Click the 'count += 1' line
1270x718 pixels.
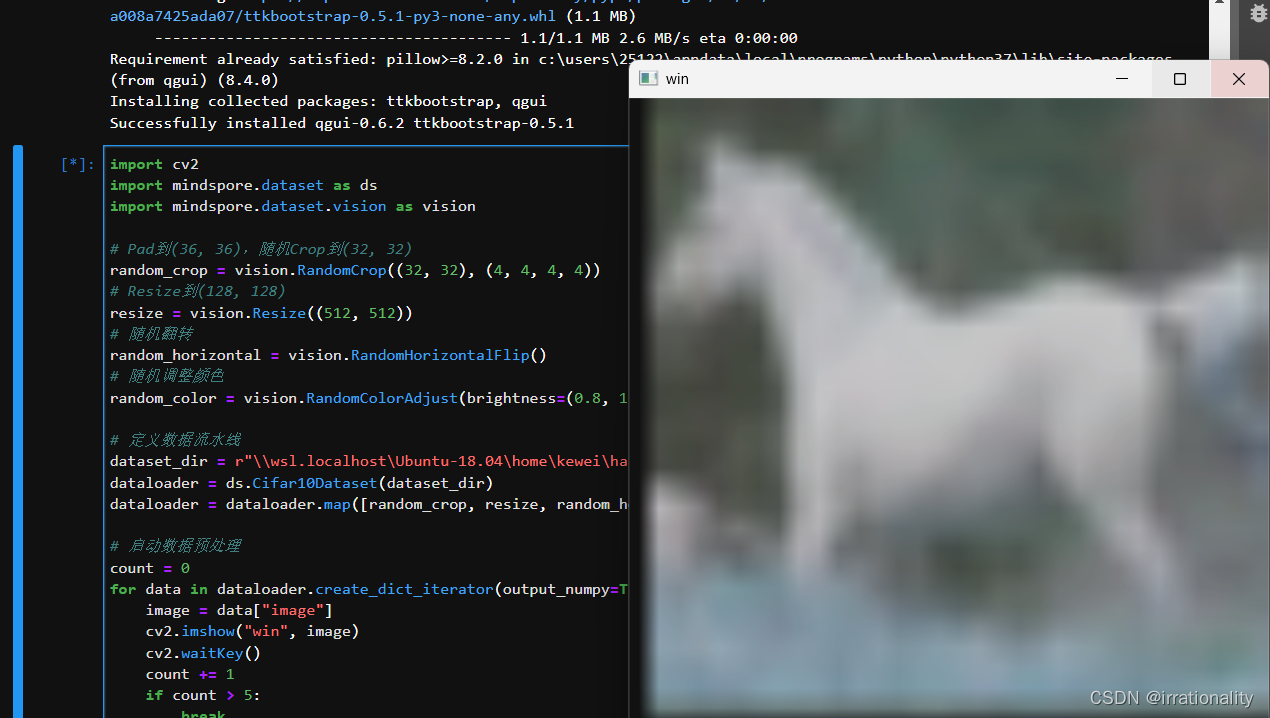190,674
